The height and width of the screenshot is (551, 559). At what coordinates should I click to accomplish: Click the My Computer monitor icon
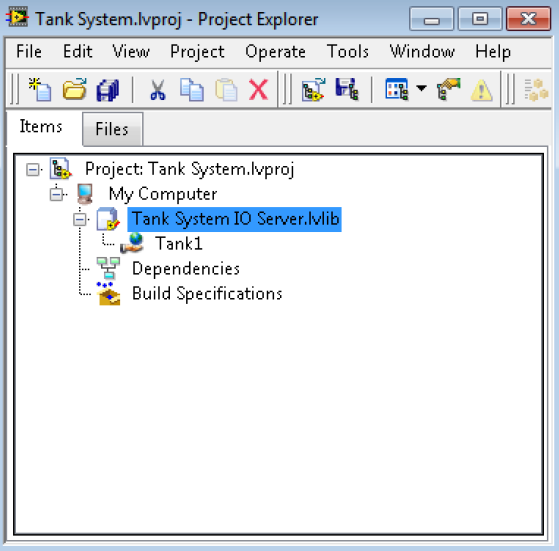click(85, 194)
